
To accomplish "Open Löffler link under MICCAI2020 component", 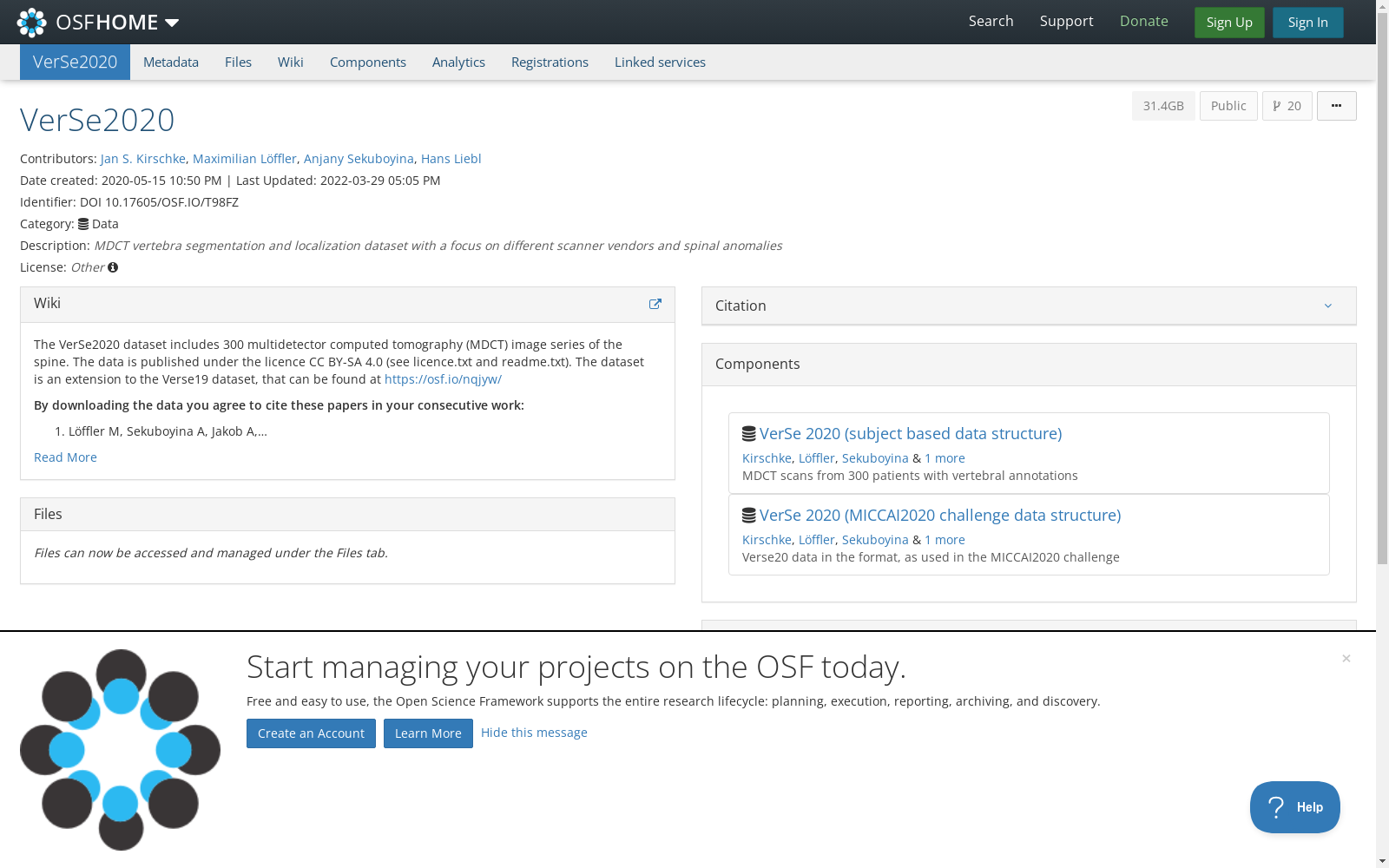I will [x=816, y=540].
